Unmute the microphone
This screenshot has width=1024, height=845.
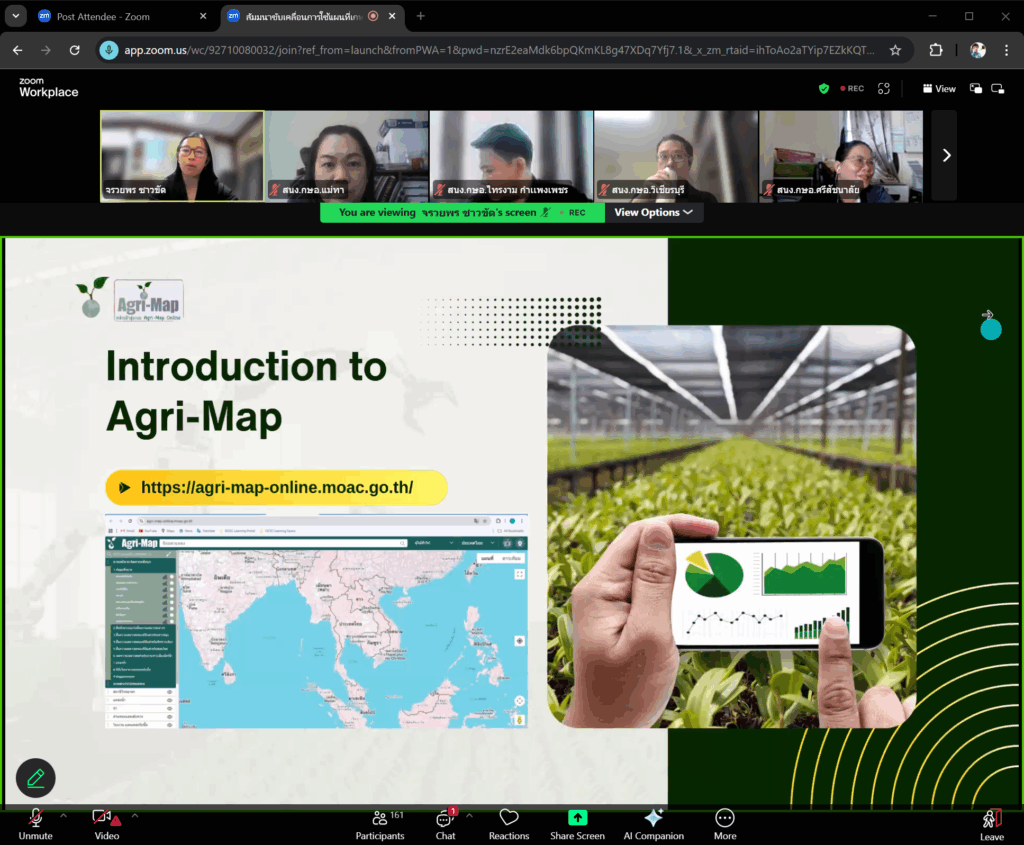(x=35, y=824)
